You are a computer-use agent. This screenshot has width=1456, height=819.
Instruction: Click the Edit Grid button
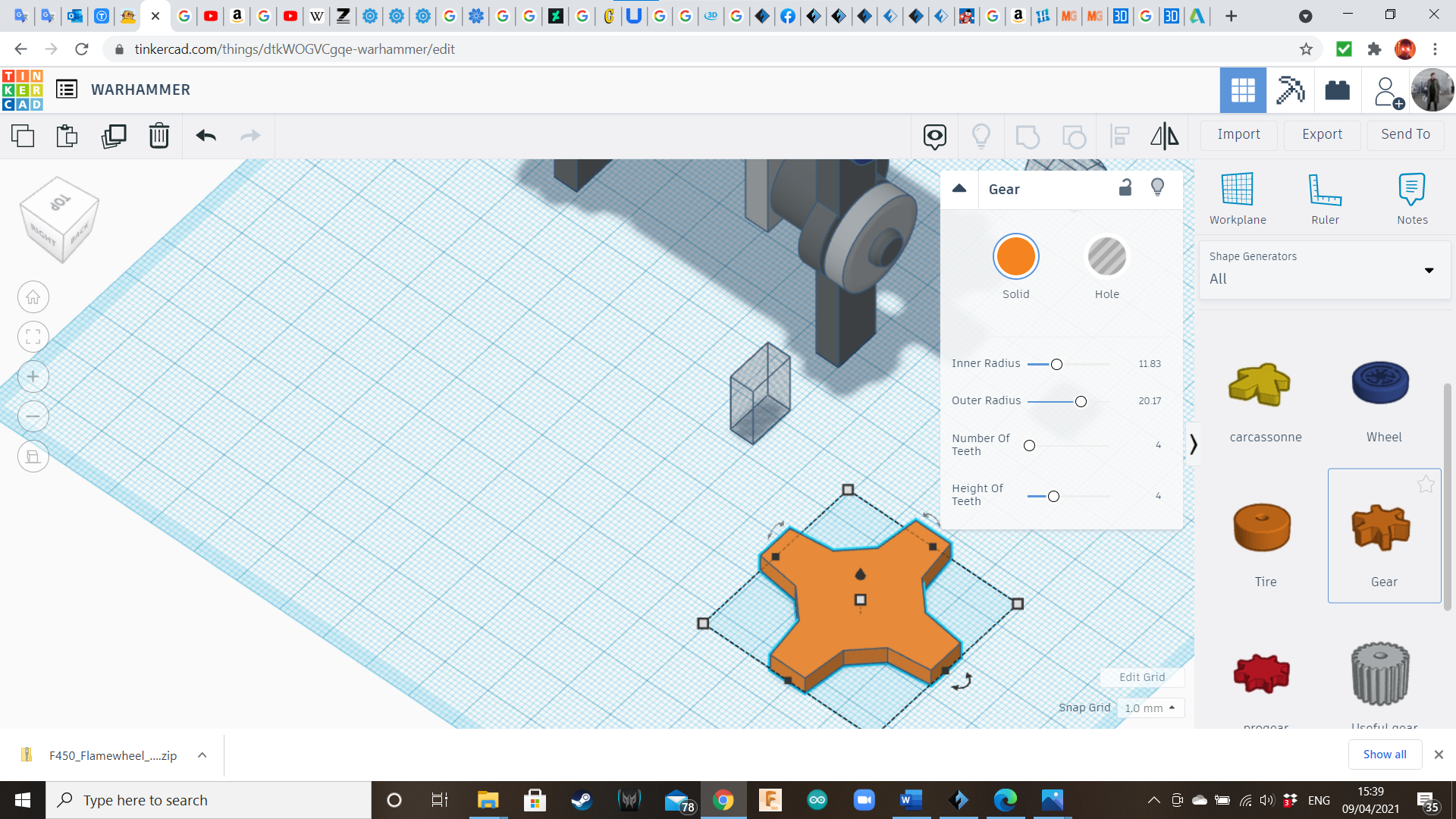(x=1141, y=677)
